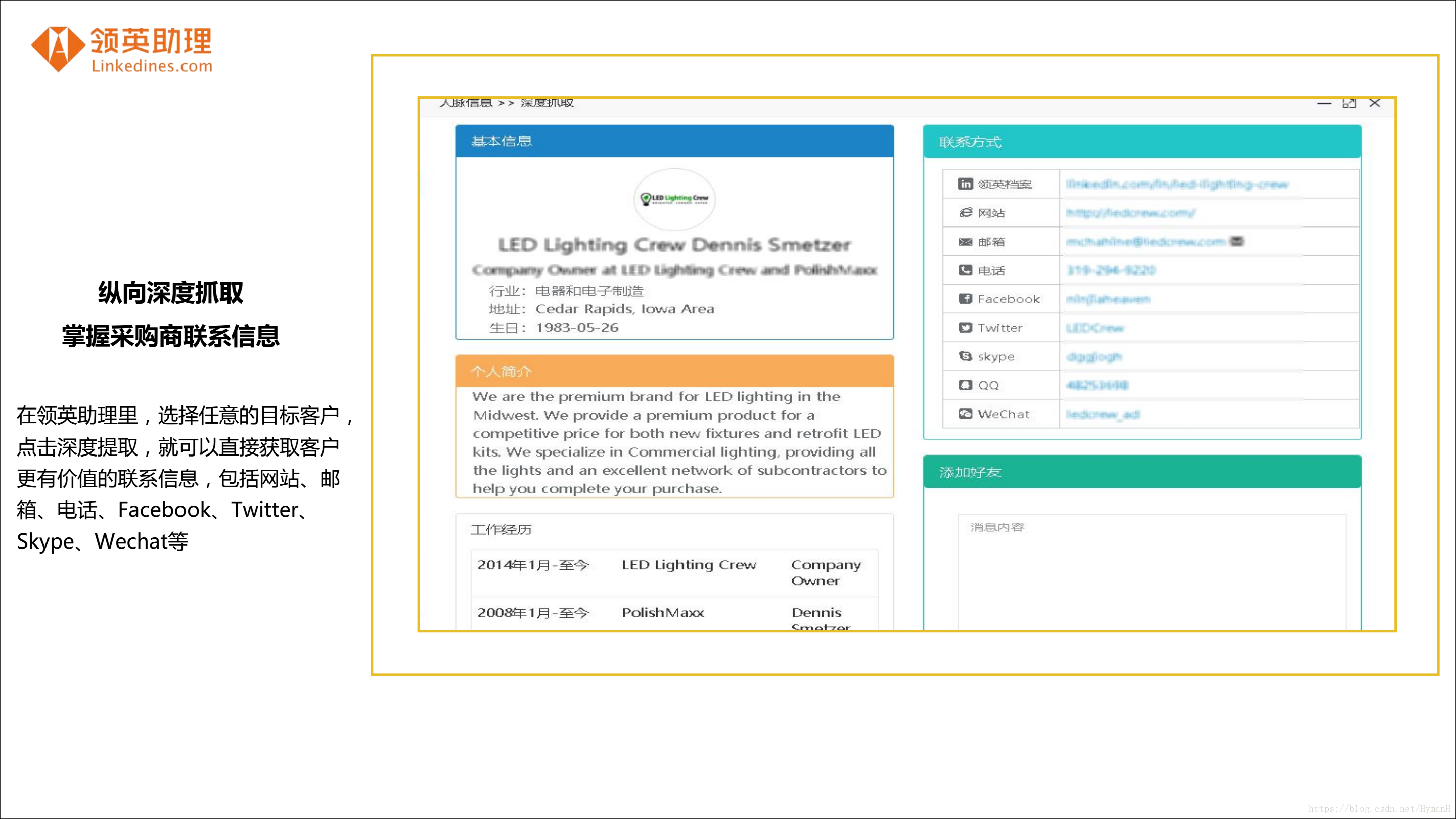Click the small mail icon after email address
The image size is (1456, 819).
click(1237, 241)
